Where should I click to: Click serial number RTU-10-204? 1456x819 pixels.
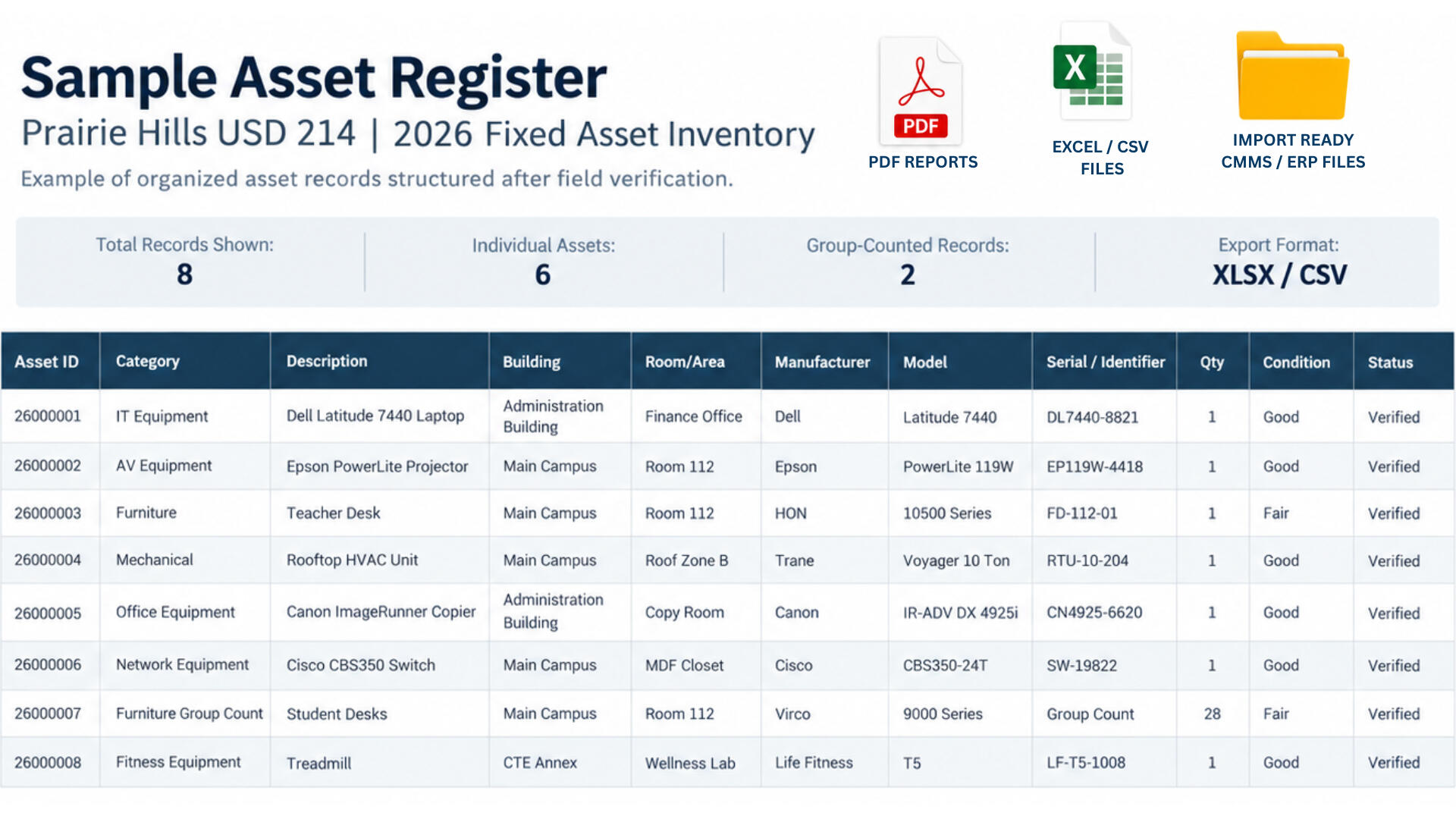[1087, 561]
